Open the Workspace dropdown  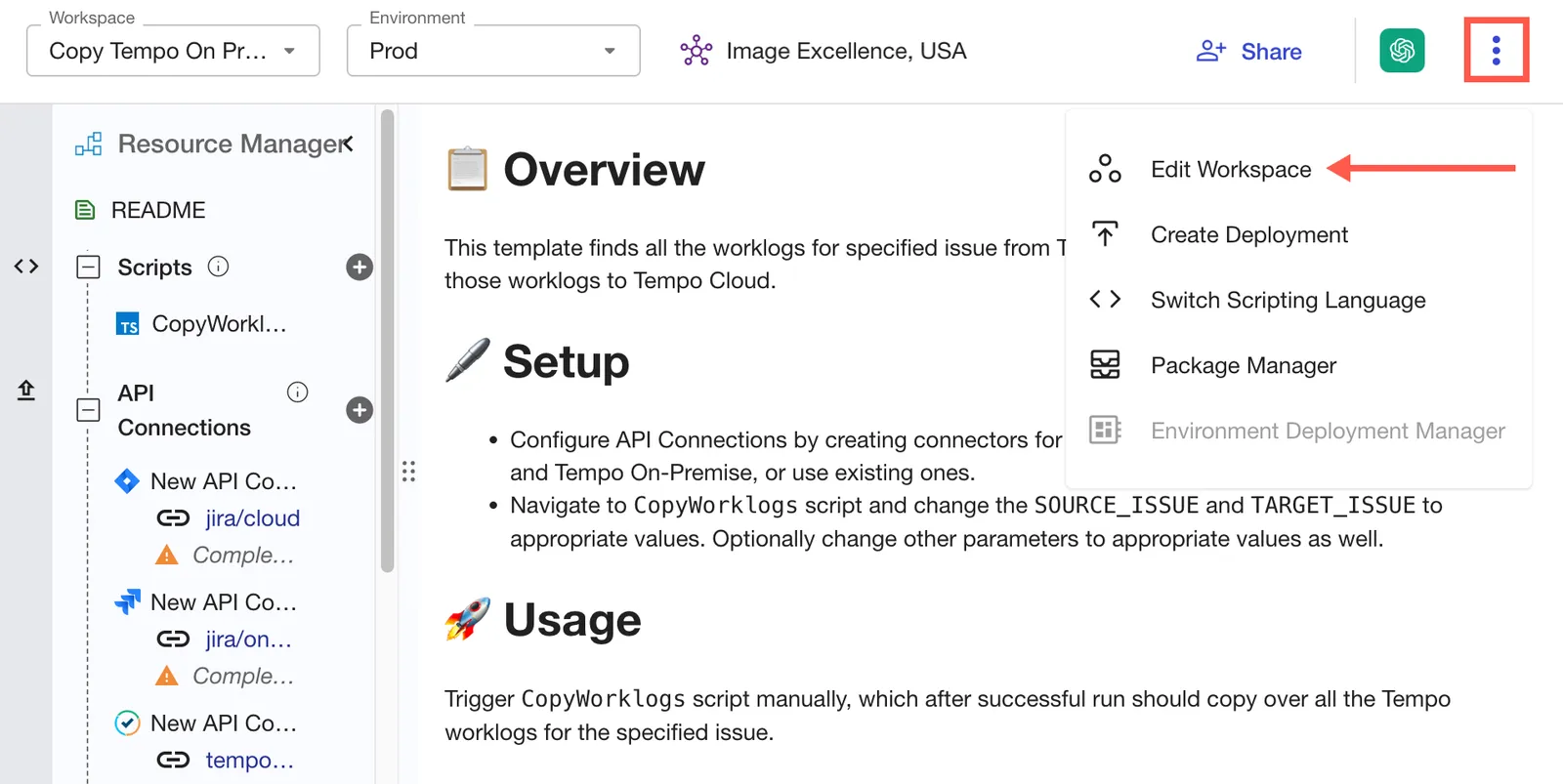click(173, 51)
